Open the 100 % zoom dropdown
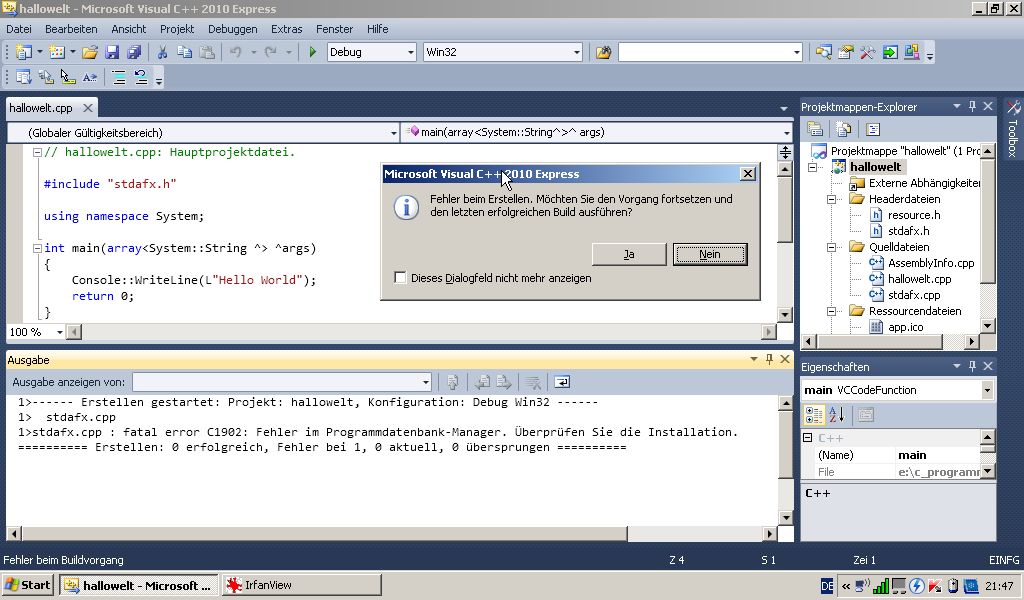This screenshot has width=1024, height=600. (x=59, y=332)
